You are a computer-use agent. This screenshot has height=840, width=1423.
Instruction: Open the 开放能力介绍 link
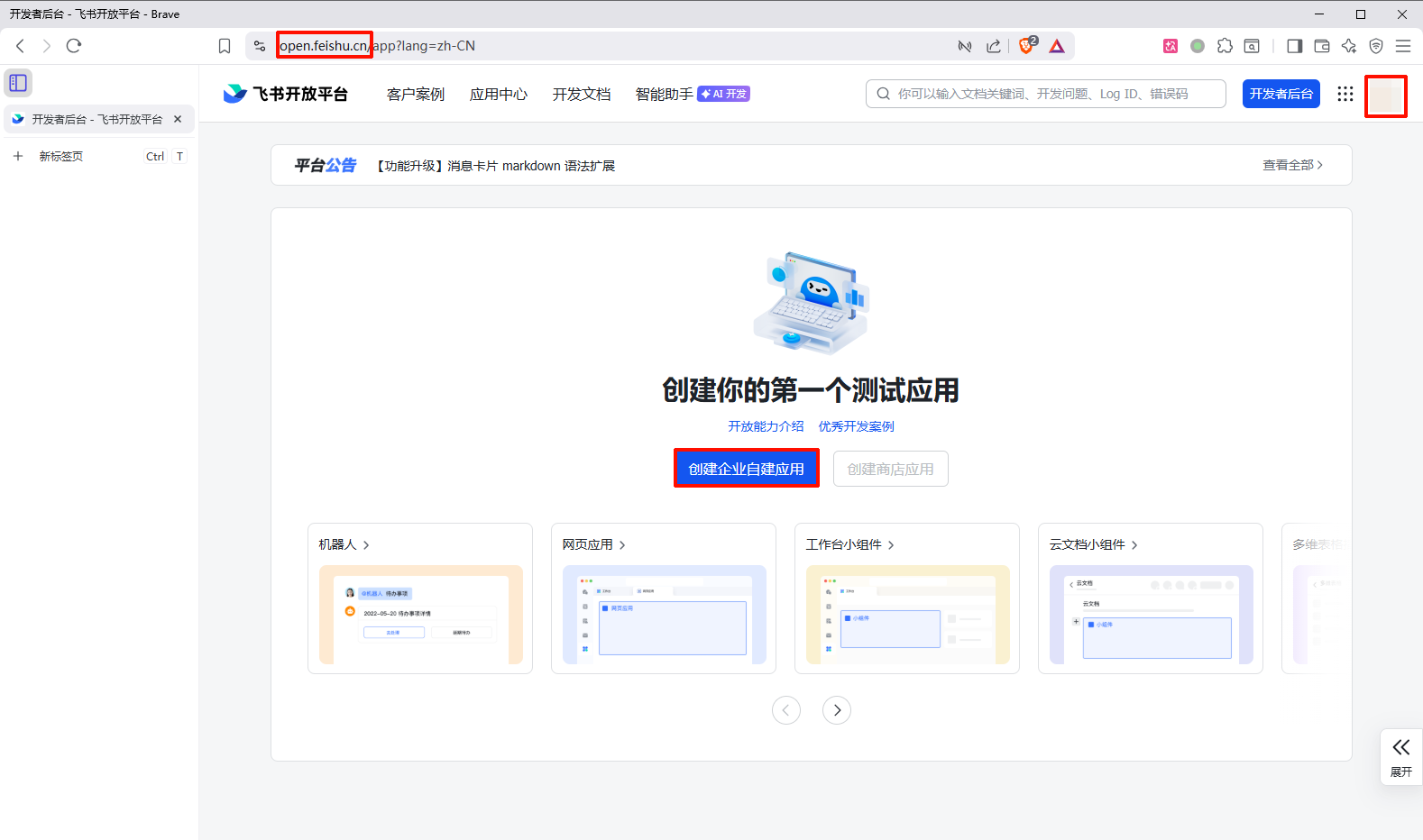(x=766, y=426)
